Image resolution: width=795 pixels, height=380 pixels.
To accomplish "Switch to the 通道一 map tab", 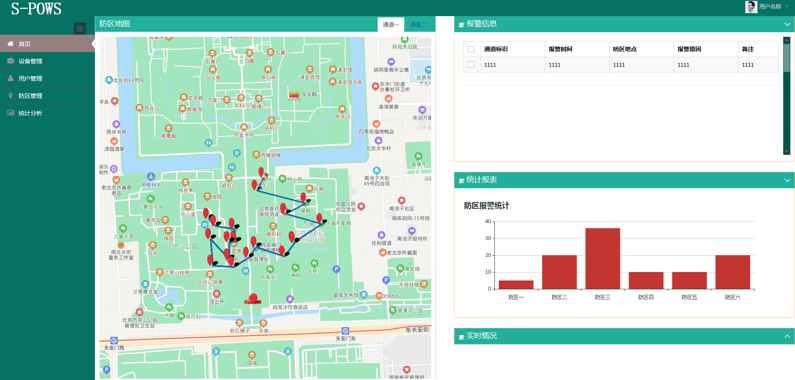I will (x=391, y=24).
